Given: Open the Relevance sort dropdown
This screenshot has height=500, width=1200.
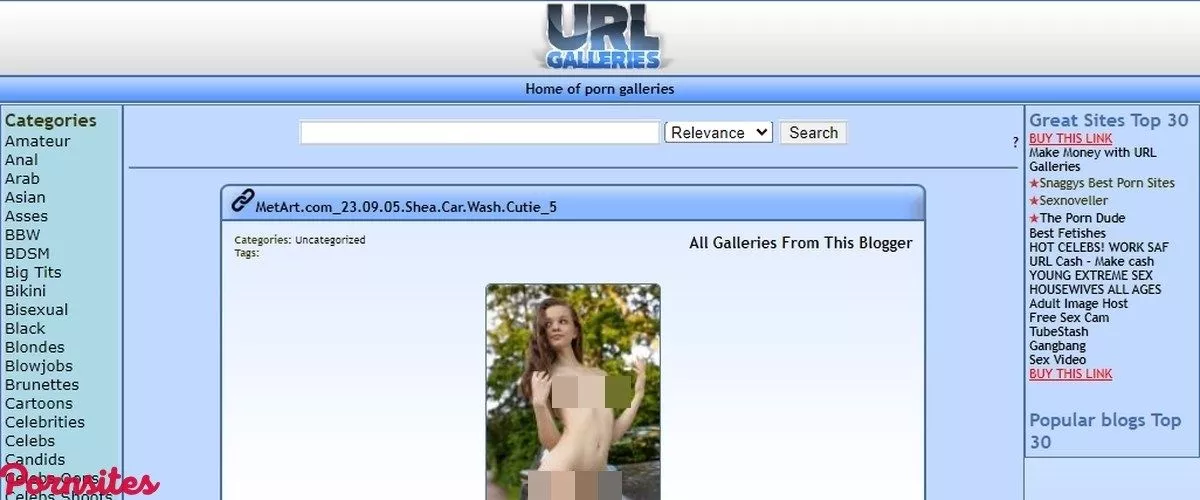Looking at the screenshot, I should click(x=718, y=133).
